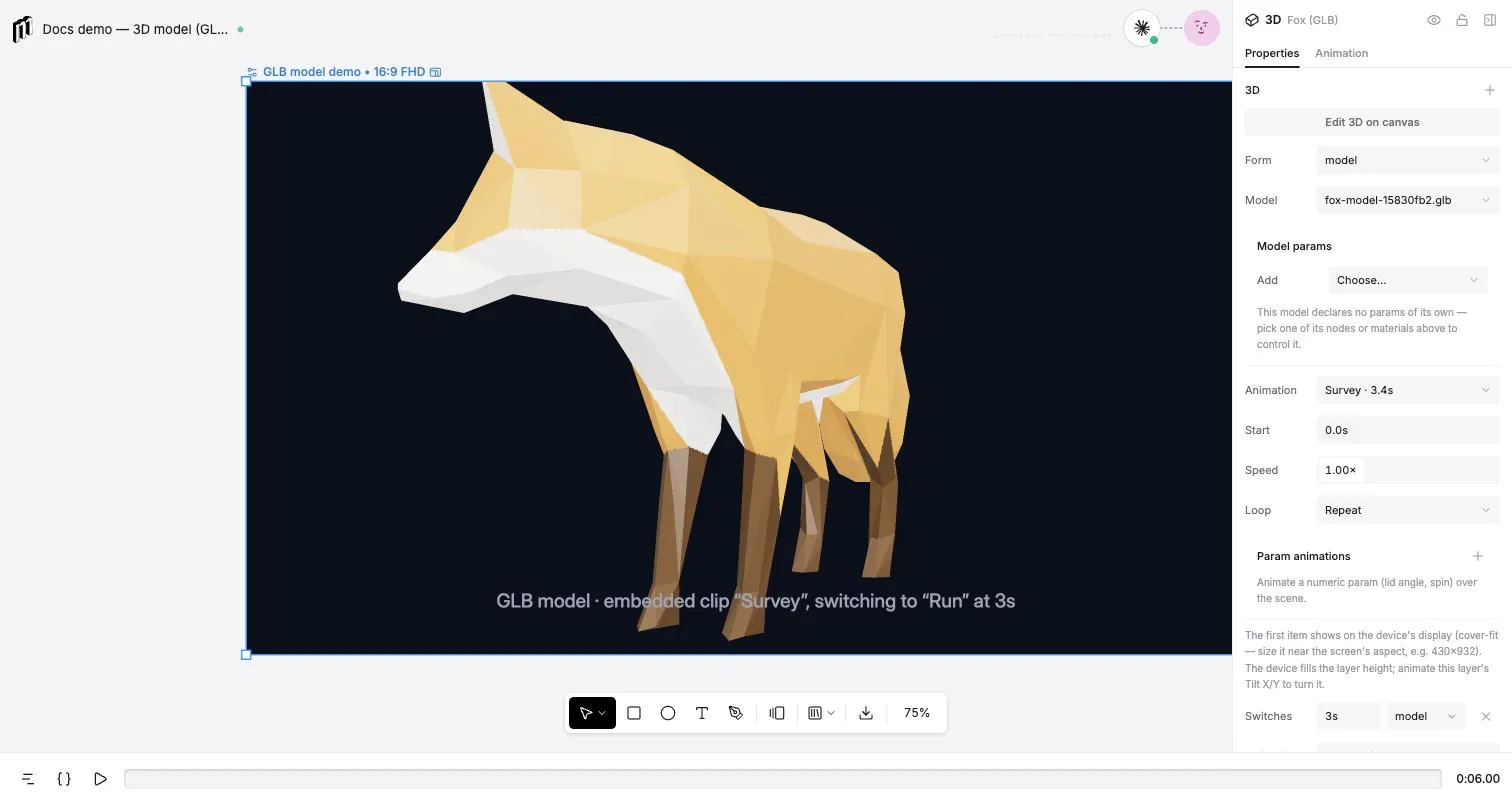This screenshot has width=1512, height=805.
Task: Open the Form dropdown set to model
Action: tap(1408, 160)
